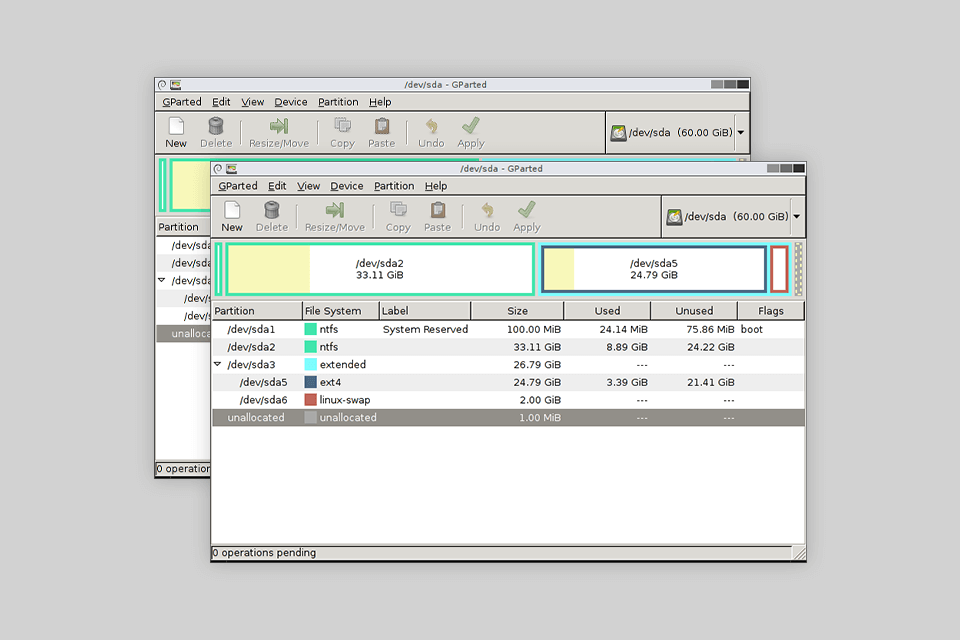Click Copy icon in front window toolbar
This screenshot has width=960, height=640.
tap(398, 210)
